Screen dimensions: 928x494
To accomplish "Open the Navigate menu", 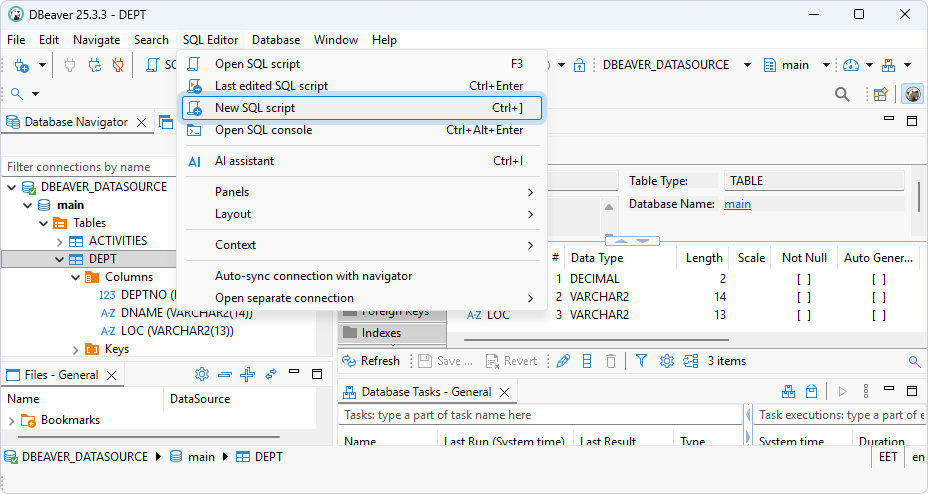I will 96,40.
